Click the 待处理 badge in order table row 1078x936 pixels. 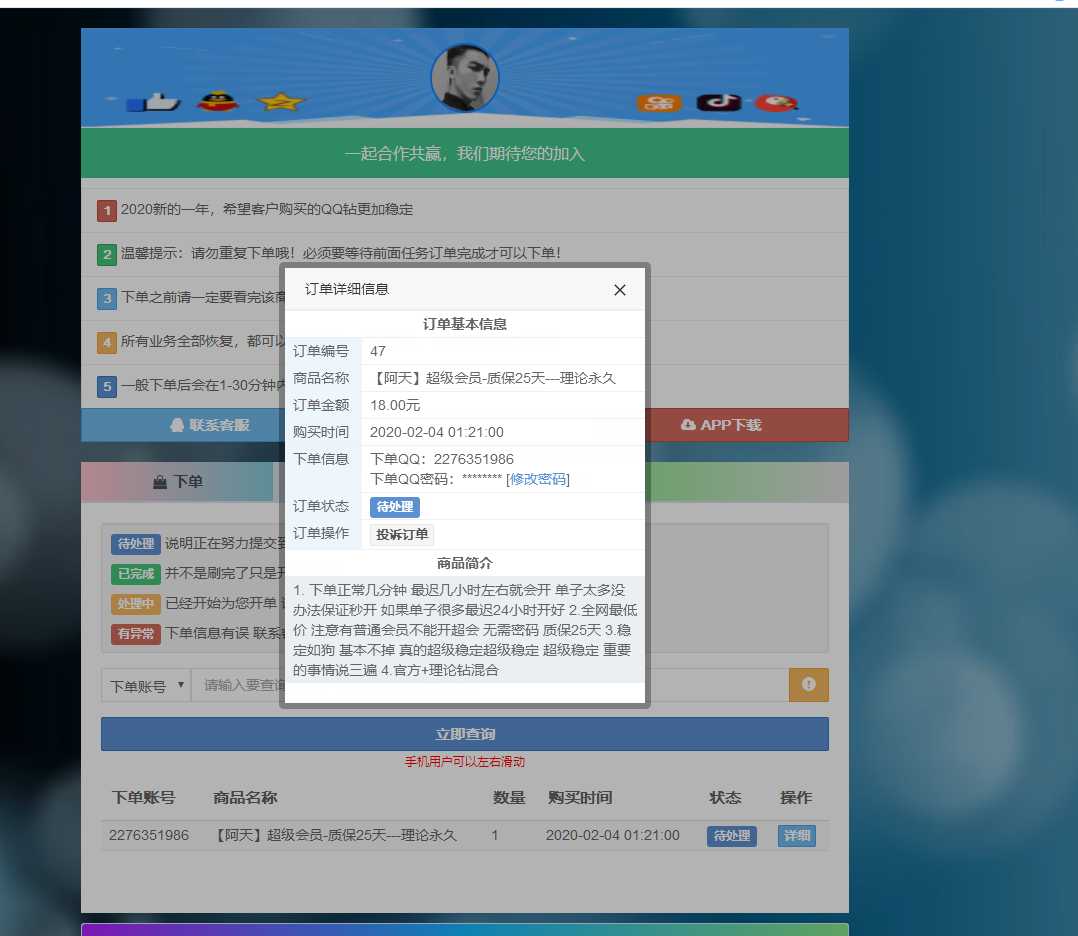732,836
